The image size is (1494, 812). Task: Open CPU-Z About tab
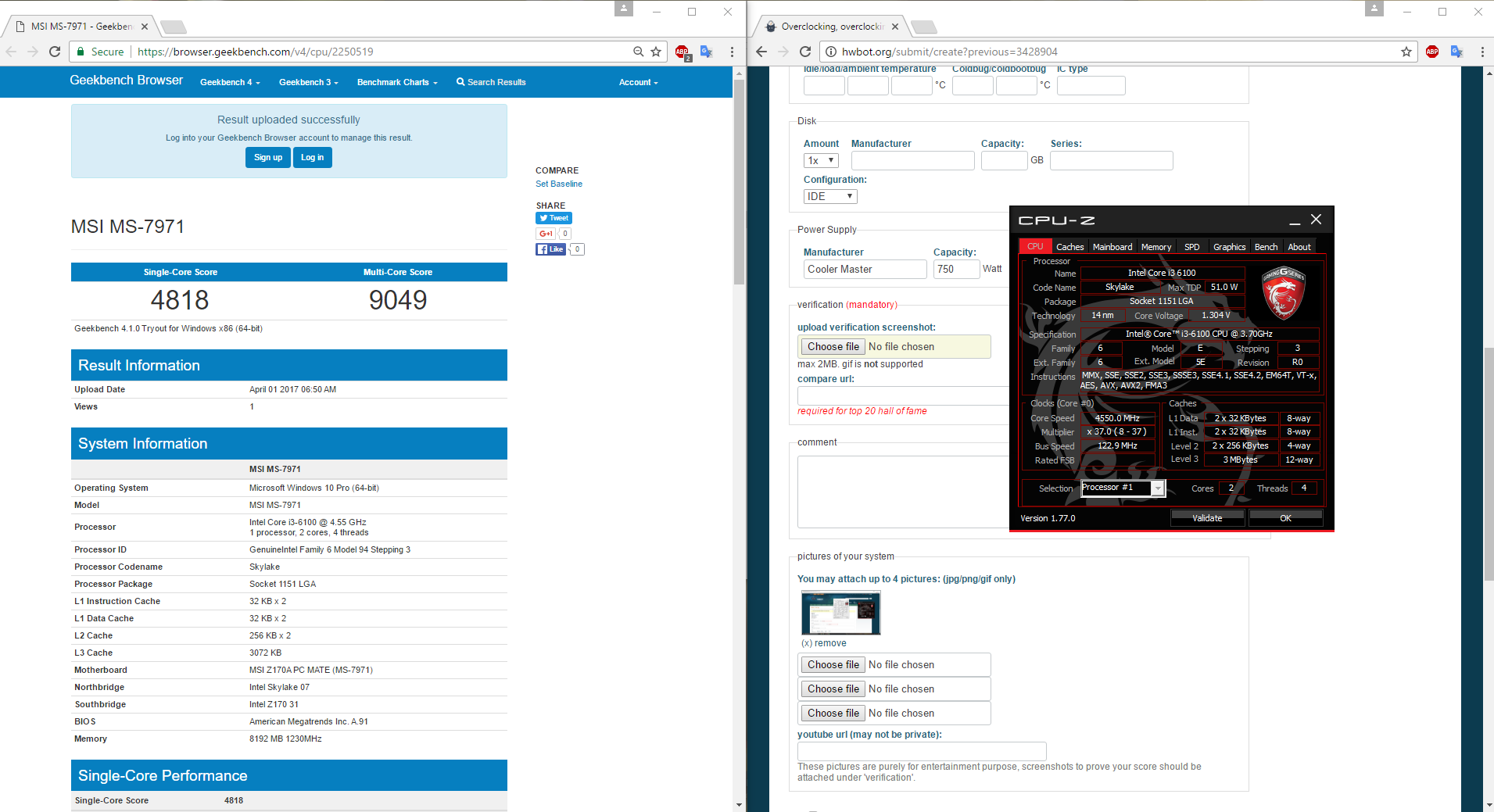coord(1299,247)
